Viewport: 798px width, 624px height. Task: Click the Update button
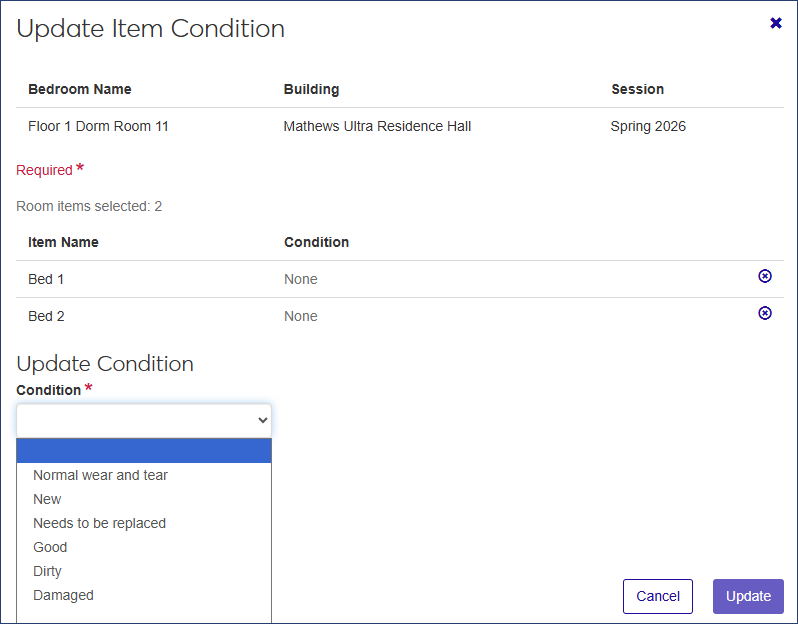748,596
